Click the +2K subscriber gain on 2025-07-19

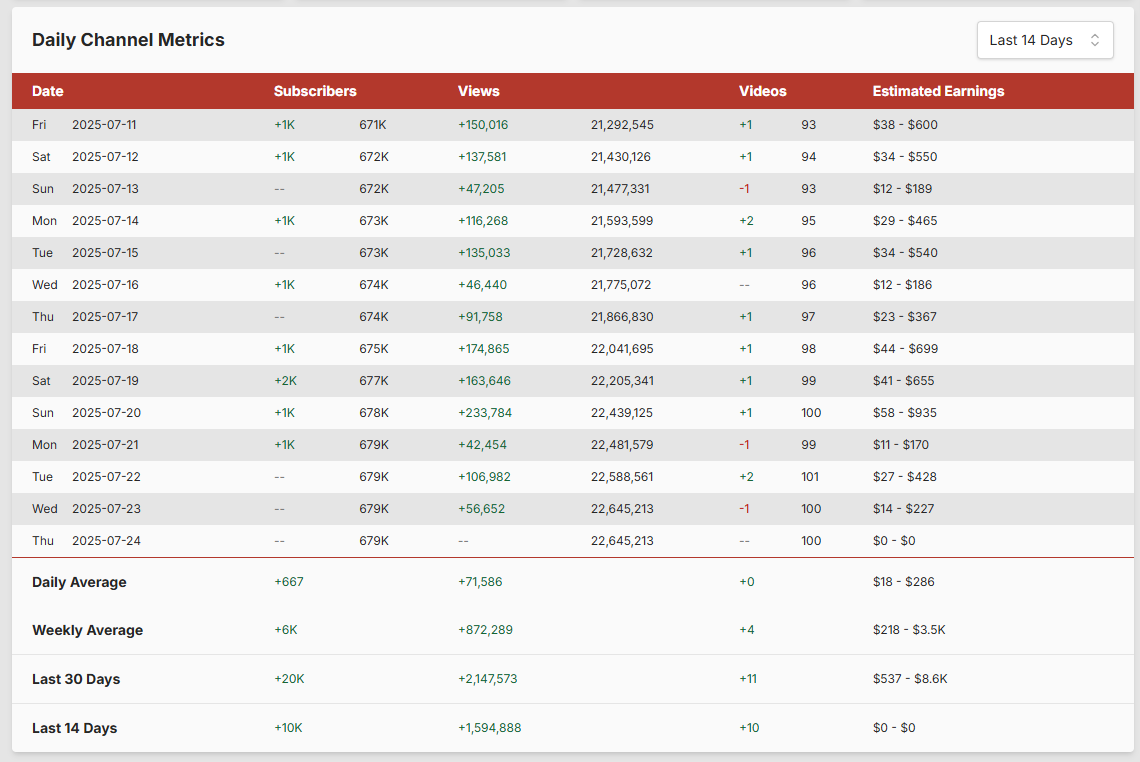point(285,381)
